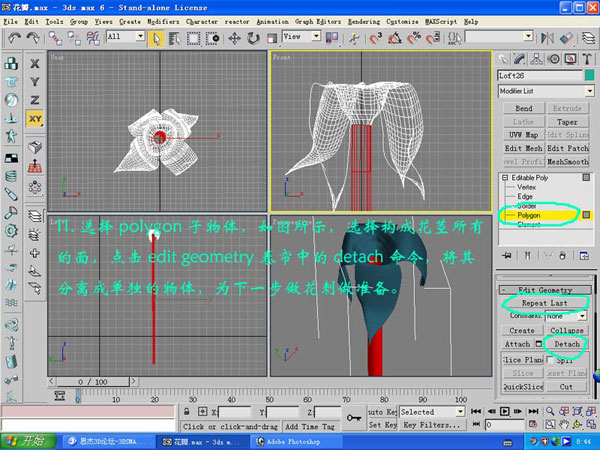This screenshot has width=600, height=450.
Task: Open the MAXScript menu
Action: coord(441,22)
